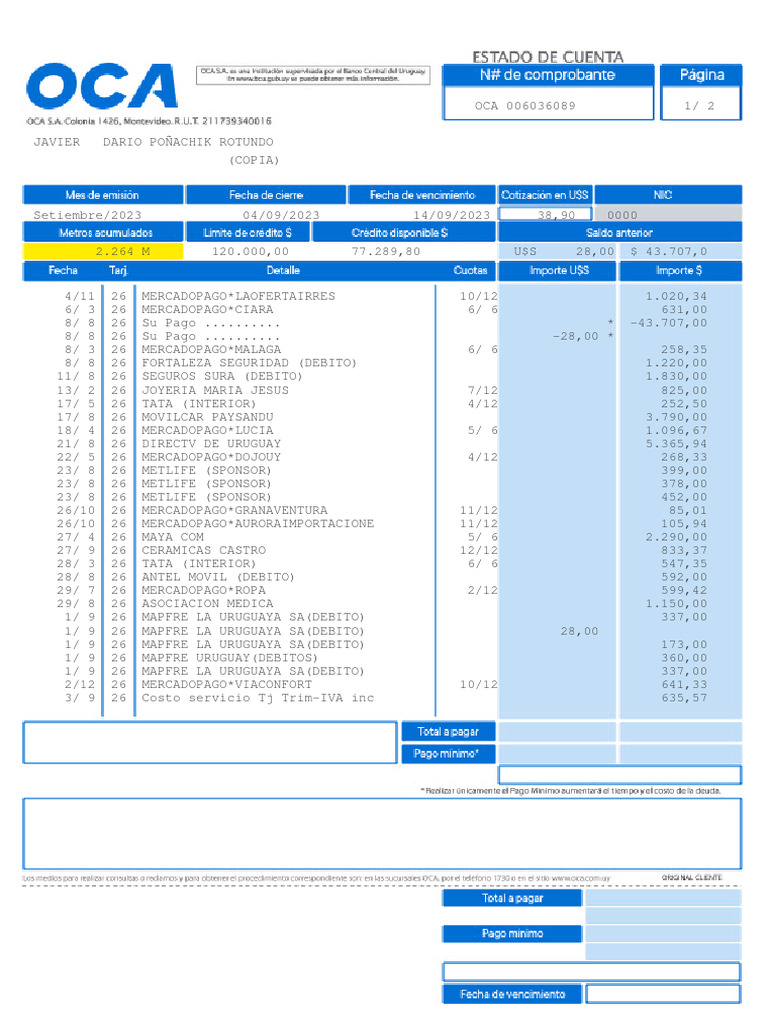Click the Cotización en U$S header
The width and height of the screenshot is (768, 1024).
point(545,195)
